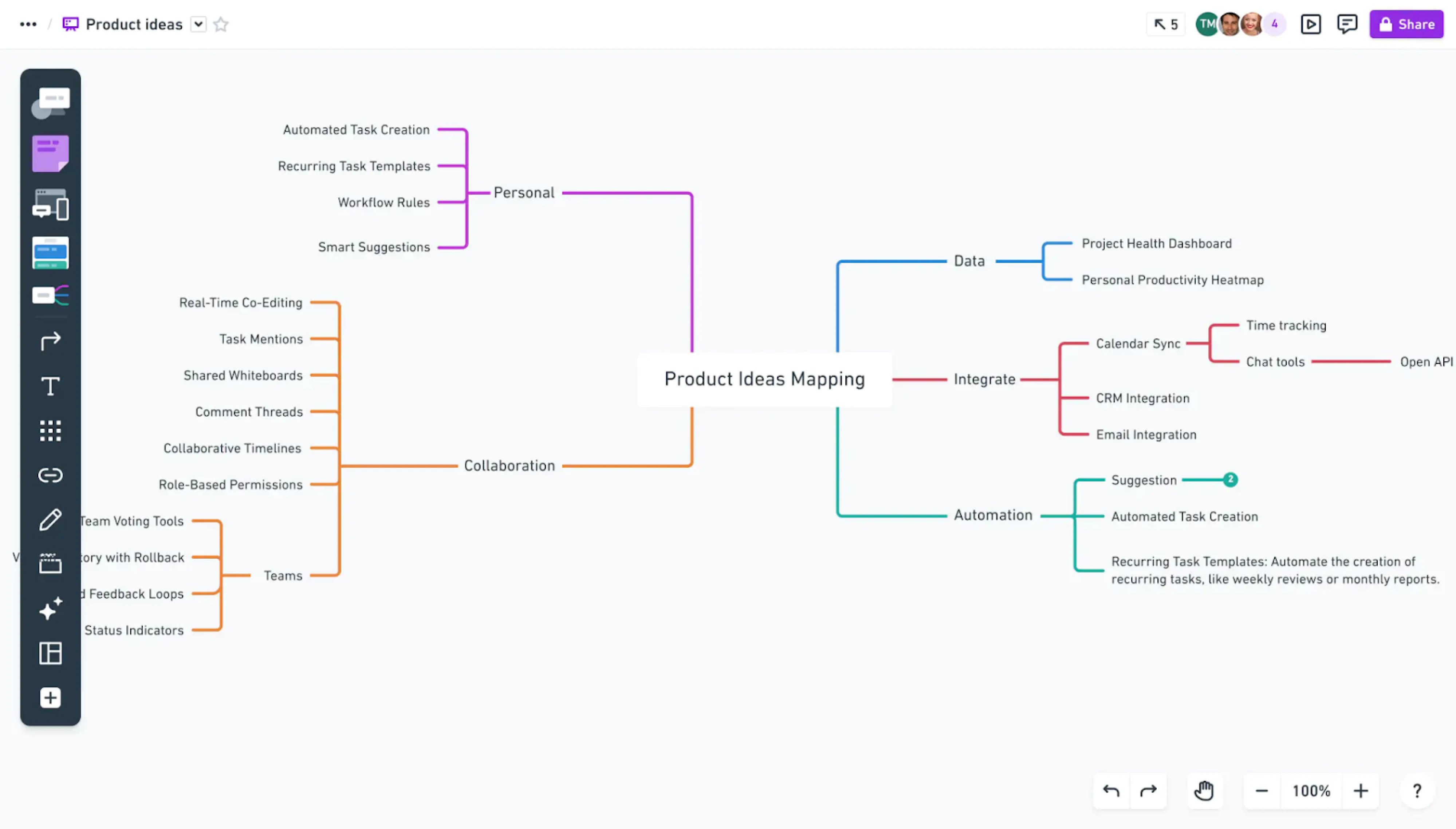Open the Product ideas title dropdown
This screenshot has width=1456, height=829.
click(198, 24)
